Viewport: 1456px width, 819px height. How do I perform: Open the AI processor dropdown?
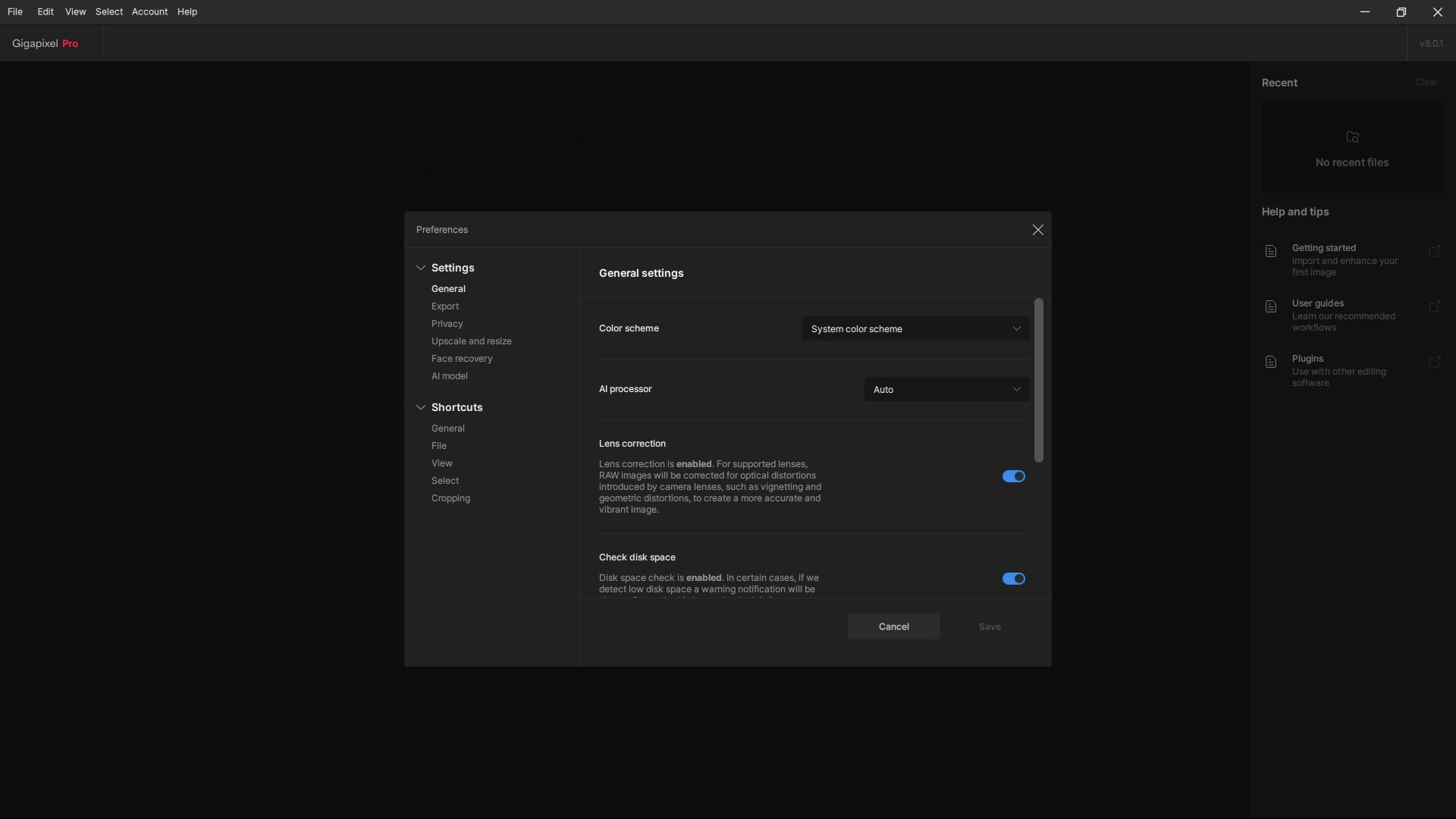946,389
